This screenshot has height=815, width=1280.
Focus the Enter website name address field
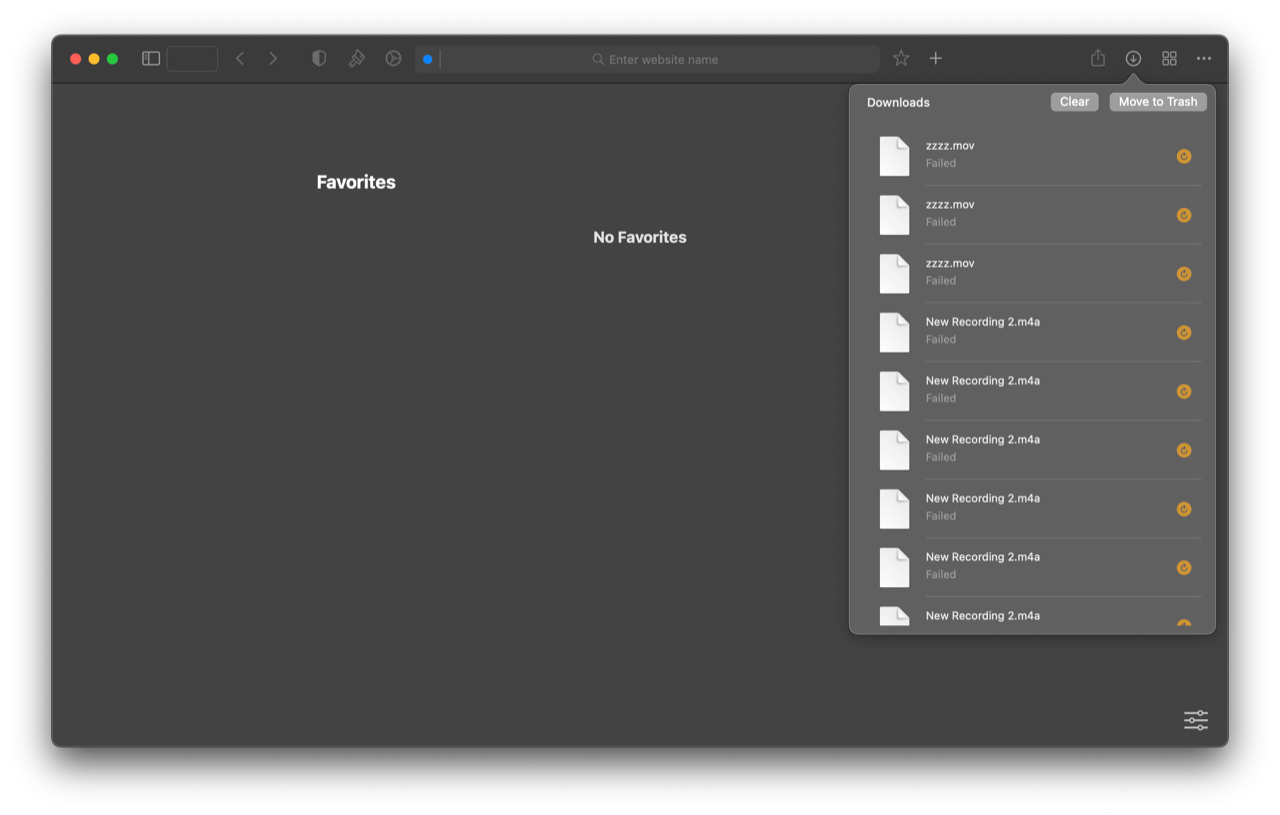click(x=662, y=60)
